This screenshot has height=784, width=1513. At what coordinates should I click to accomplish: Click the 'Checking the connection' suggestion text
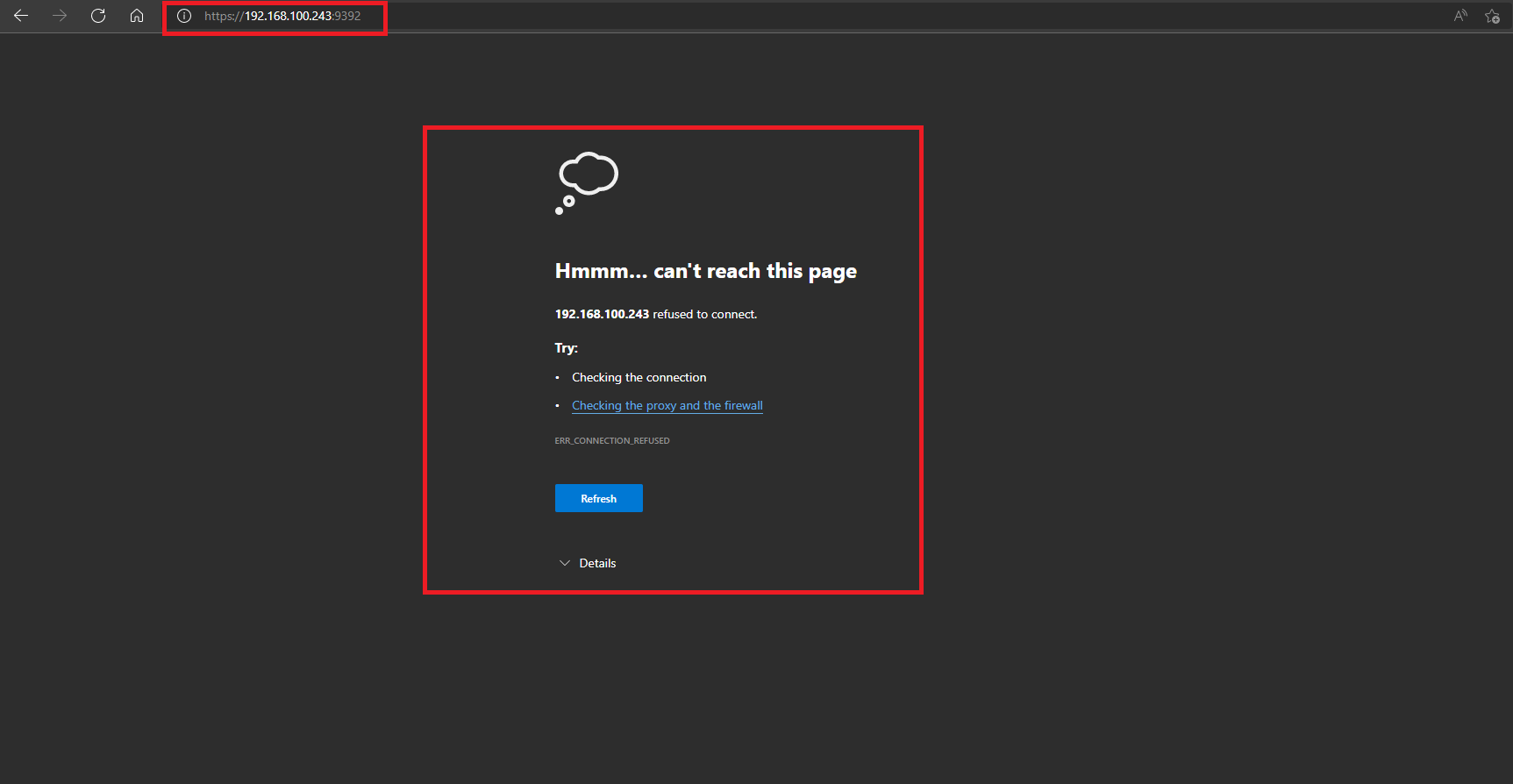pyautogui.click(x=639, y=377)
